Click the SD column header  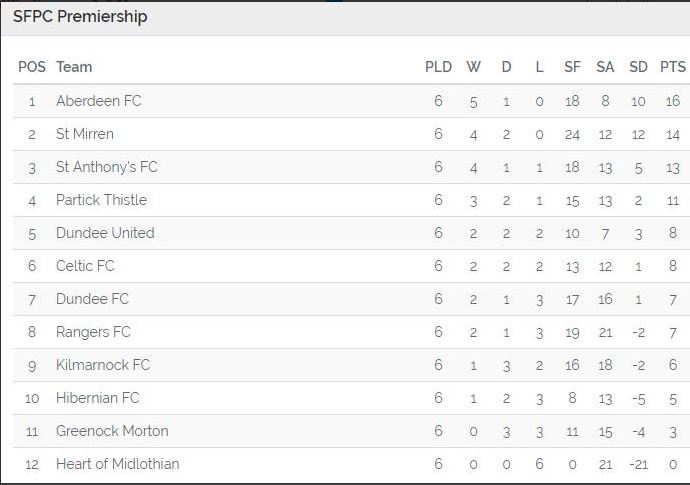coord(638,67)
